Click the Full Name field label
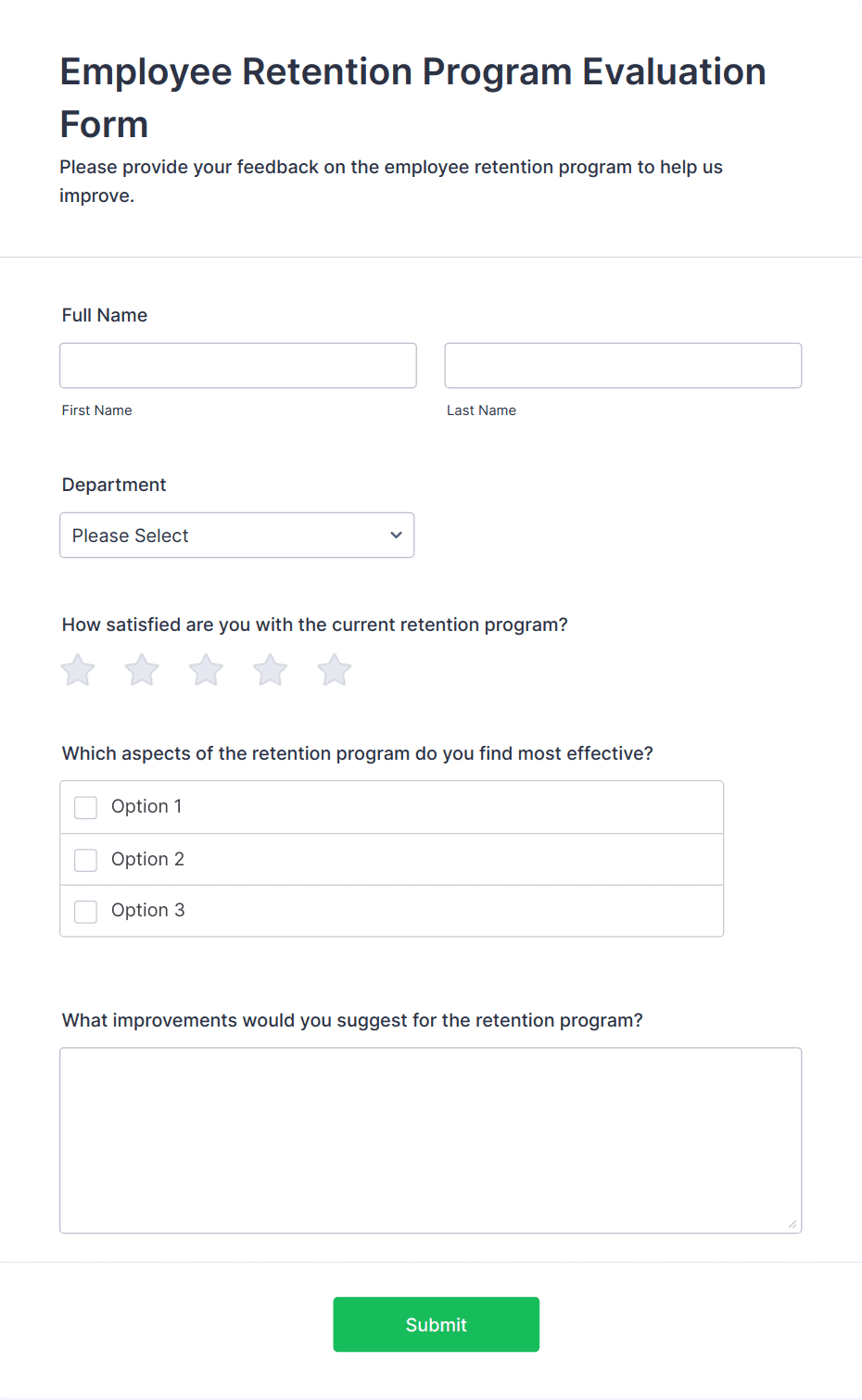This screenshot has width=862, height=1400. [x=105, y=315]
